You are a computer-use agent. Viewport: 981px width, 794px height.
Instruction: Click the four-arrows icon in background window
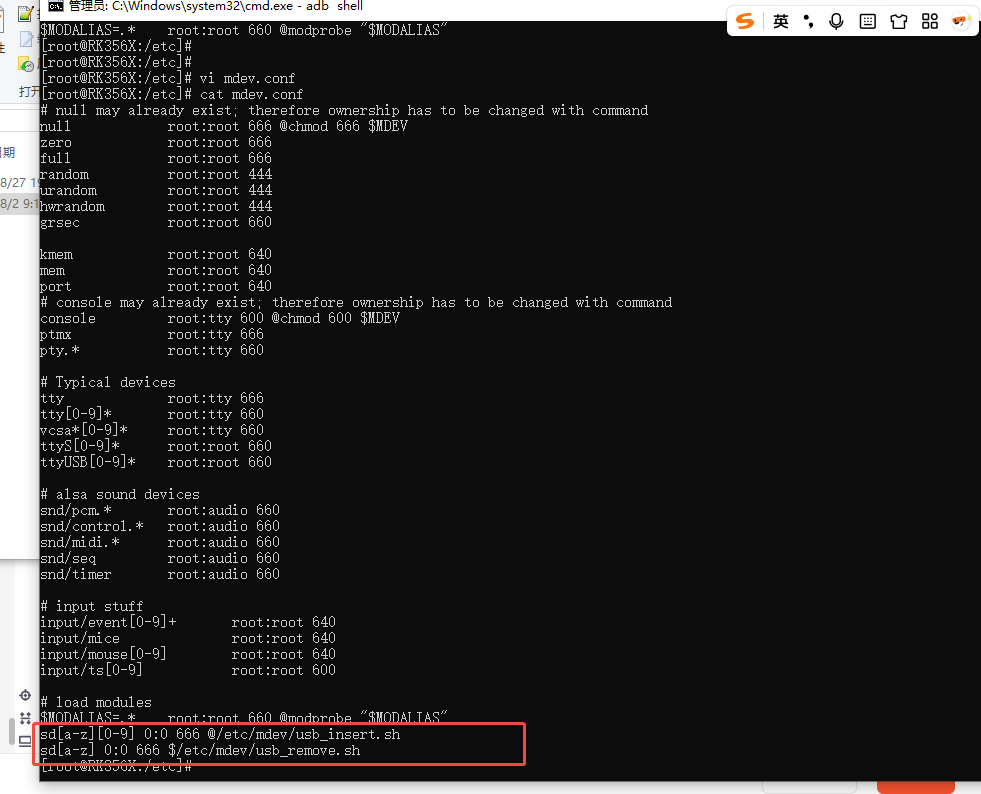pyautogui.click(x=25, y=718)
